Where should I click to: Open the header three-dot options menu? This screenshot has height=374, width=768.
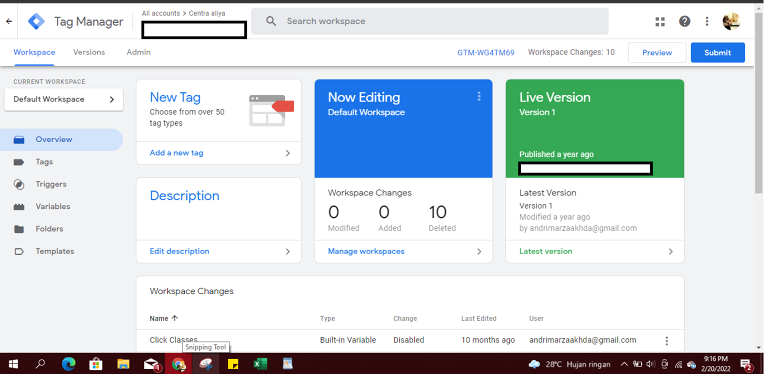pos(707,22)
